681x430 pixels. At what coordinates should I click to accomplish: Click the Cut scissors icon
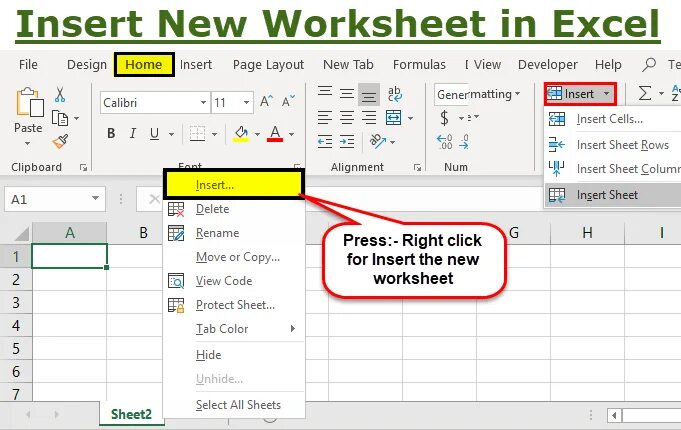(60, 94)
